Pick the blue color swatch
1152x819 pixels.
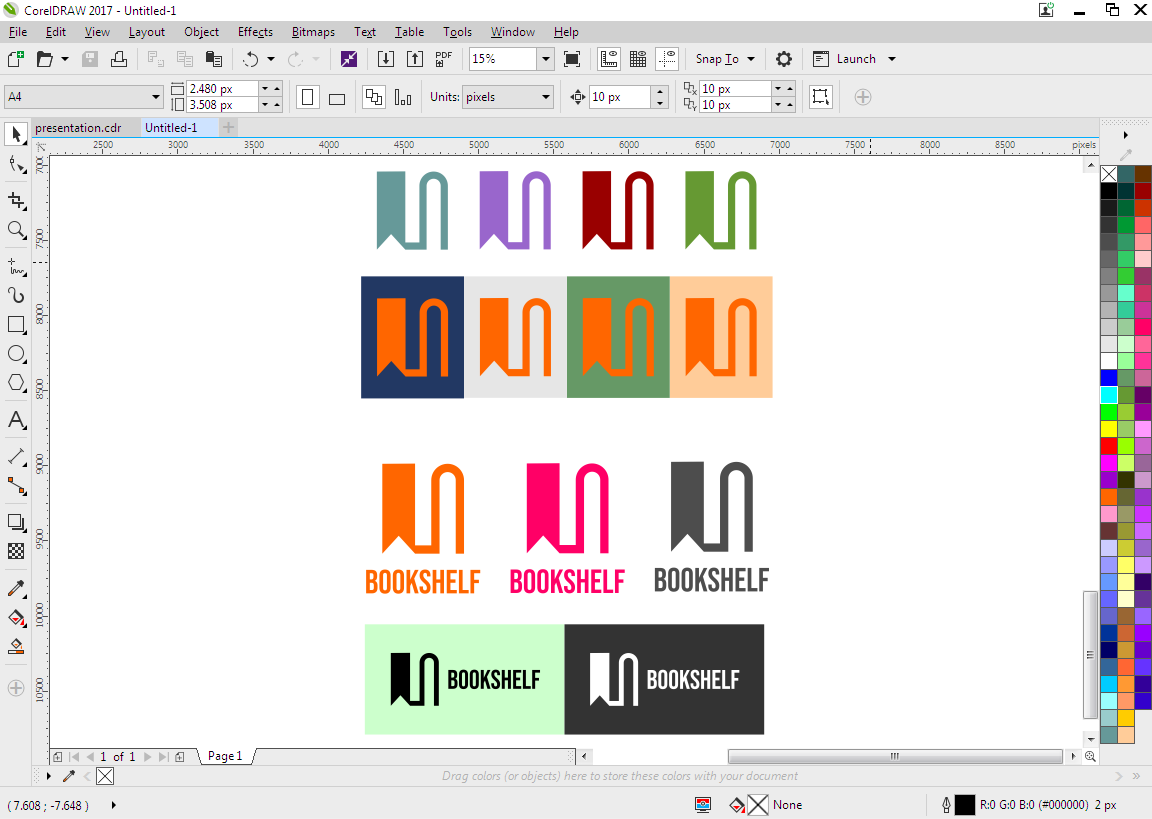(1109, 378)
